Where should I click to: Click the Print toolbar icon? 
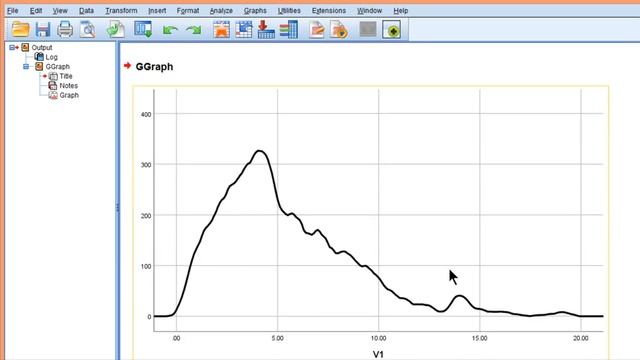point(65,29)
